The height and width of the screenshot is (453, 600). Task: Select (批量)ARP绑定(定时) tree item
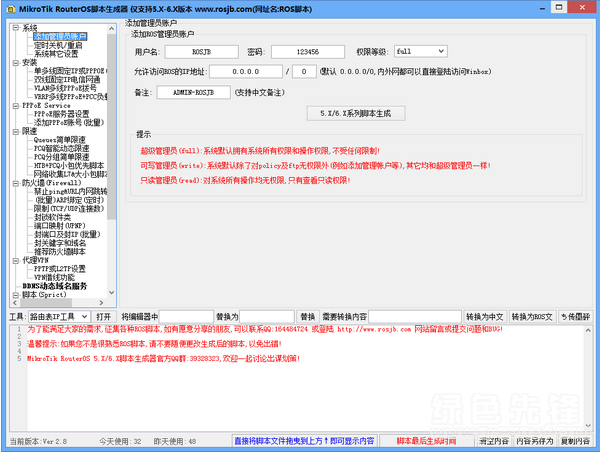point(69,200)
